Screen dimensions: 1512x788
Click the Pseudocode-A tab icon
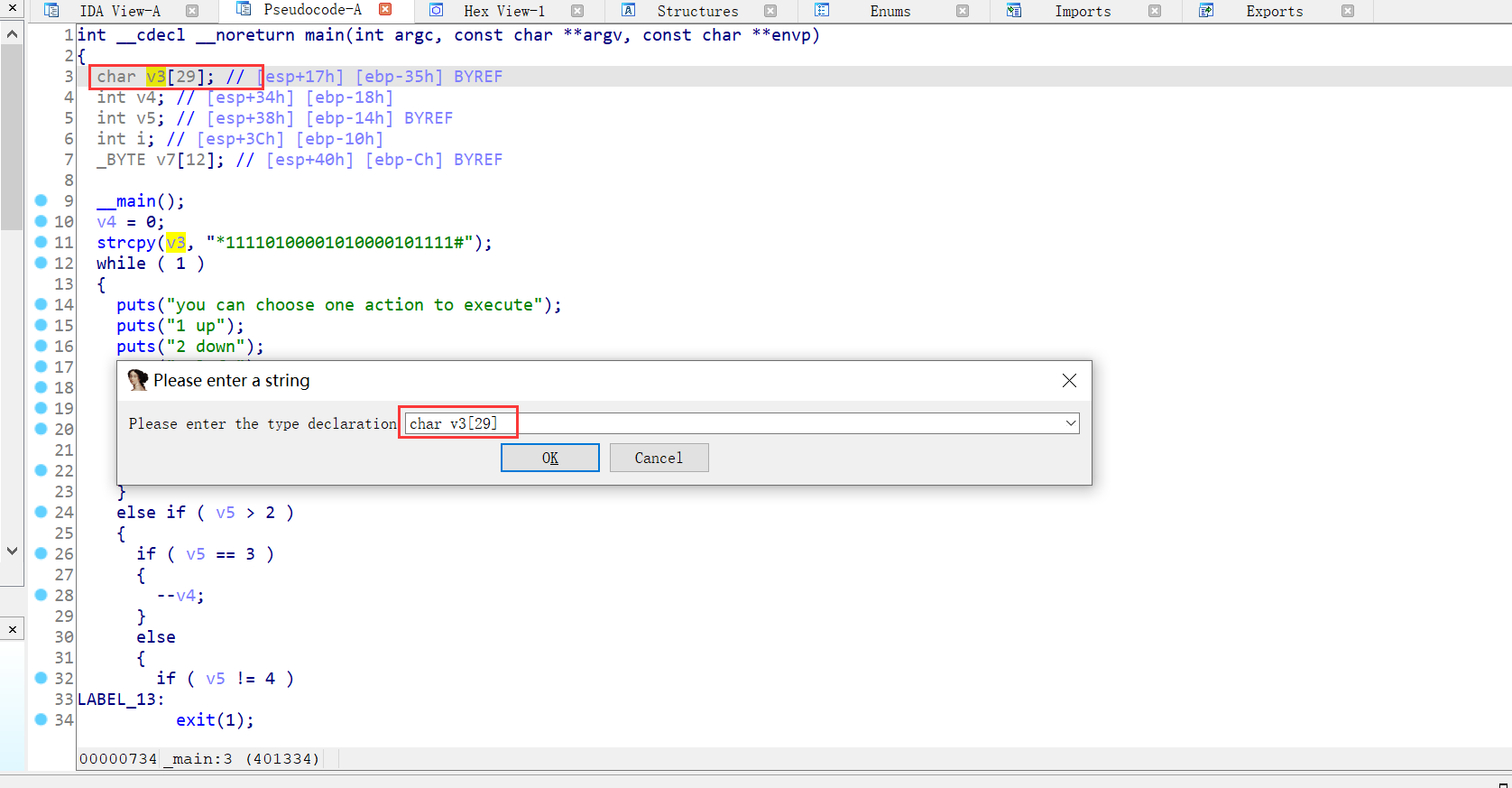243,9
